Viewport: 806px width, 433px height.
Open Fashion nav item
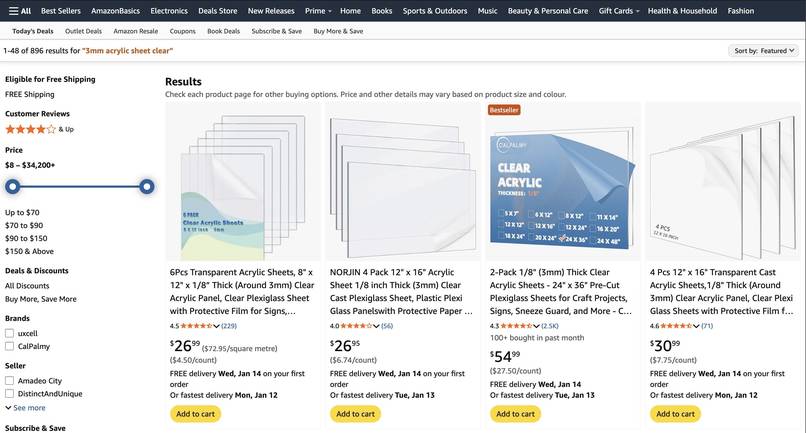tap(741, 11)
